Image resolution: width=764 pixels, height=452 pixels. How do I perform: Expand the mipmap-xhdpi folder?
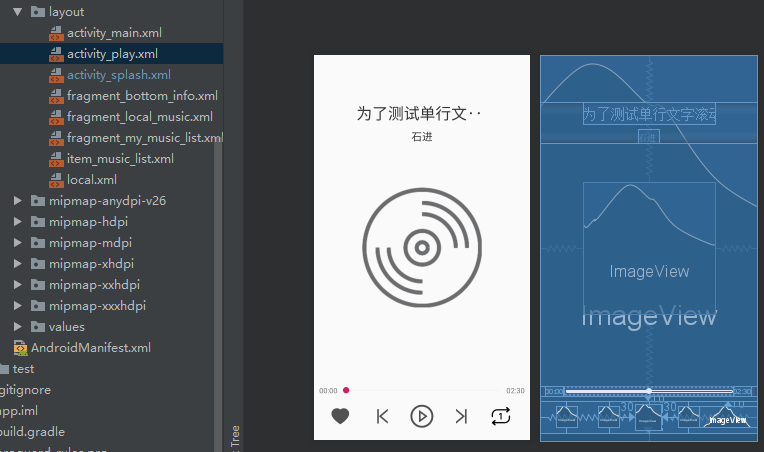click(x=18, y=264)
